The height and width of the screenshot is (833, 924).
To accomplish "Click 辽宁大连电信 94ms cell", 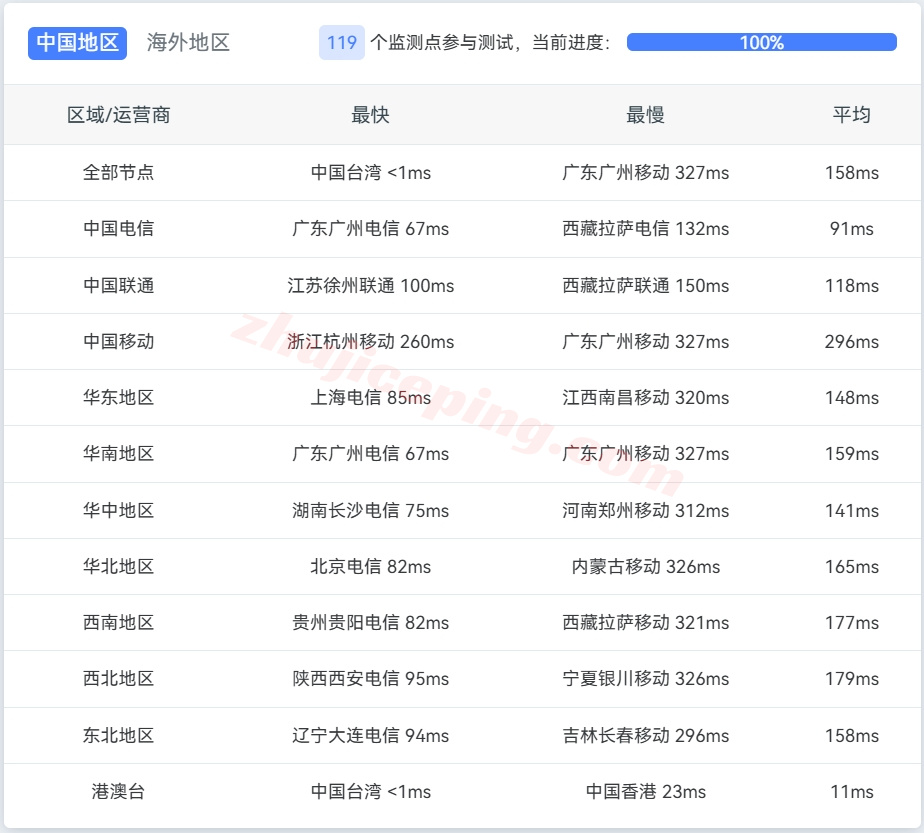I will click(x=371, y=736).
